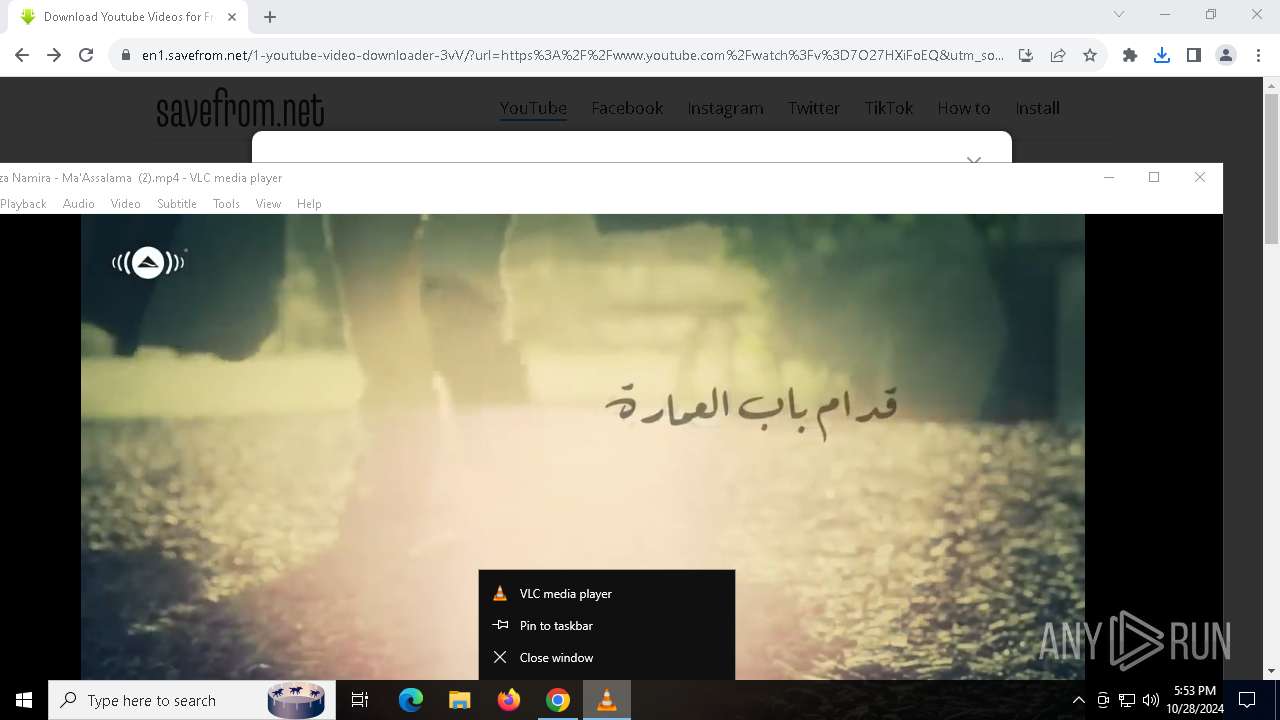
Task: Open clock showing 5:53 PM
Action: pos(1195,700)
